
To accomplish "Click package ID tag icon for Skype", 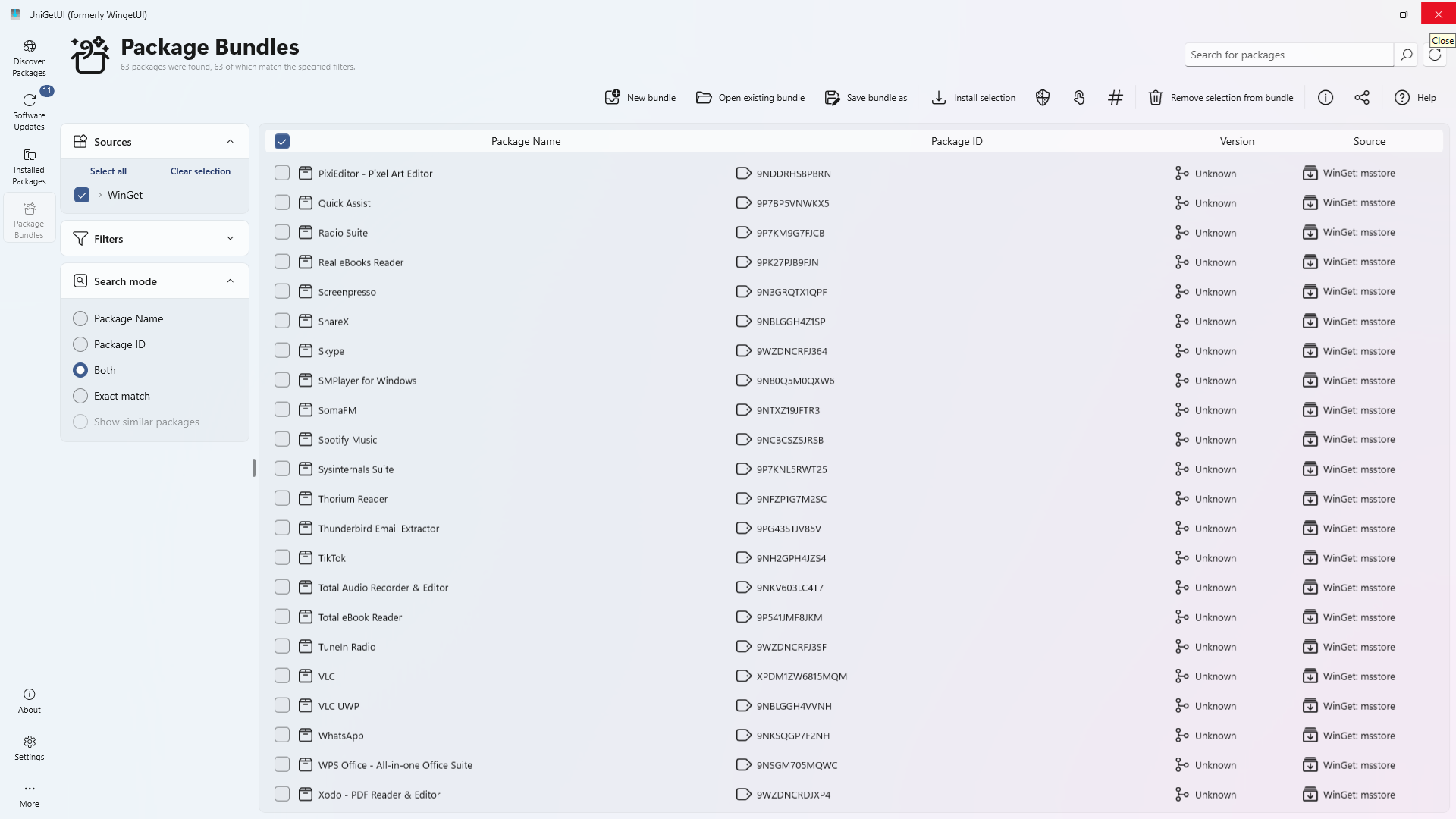I will coord(743,351).
